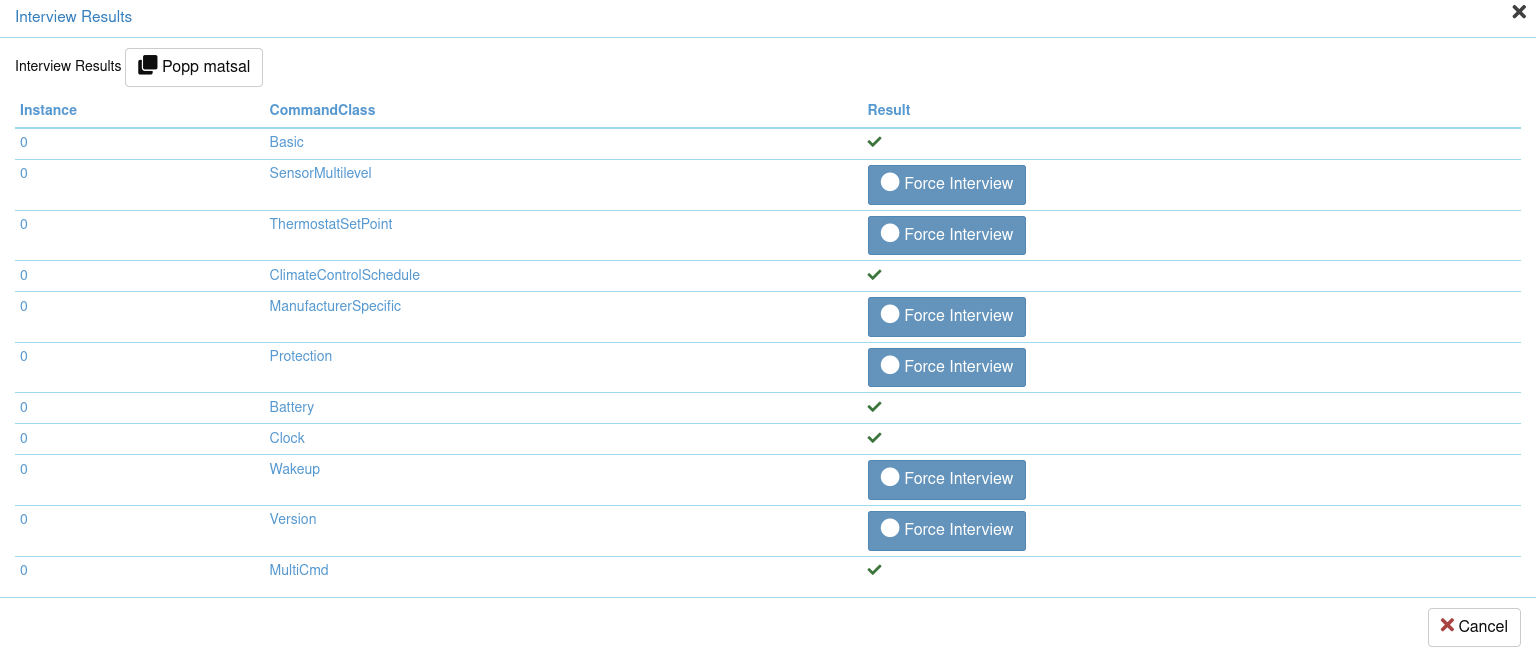This screenshot has width=1536, height=653.
Task: Select the radio circle on Protection's Force Interview
Action: pos(890,364)
